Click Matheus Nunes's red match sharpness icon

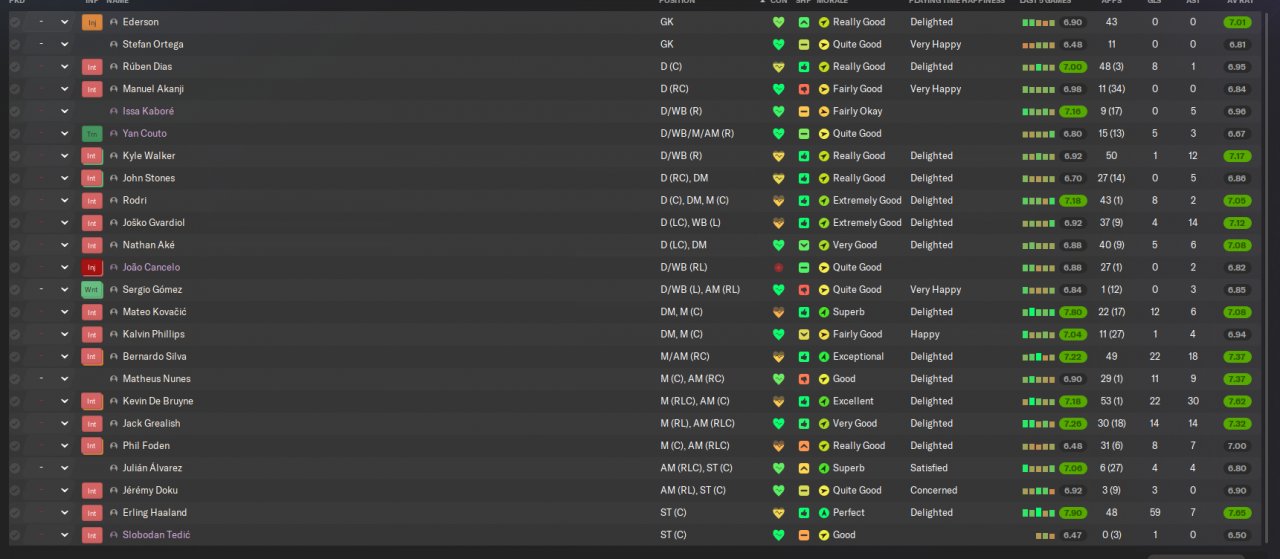tap(804, 379)
